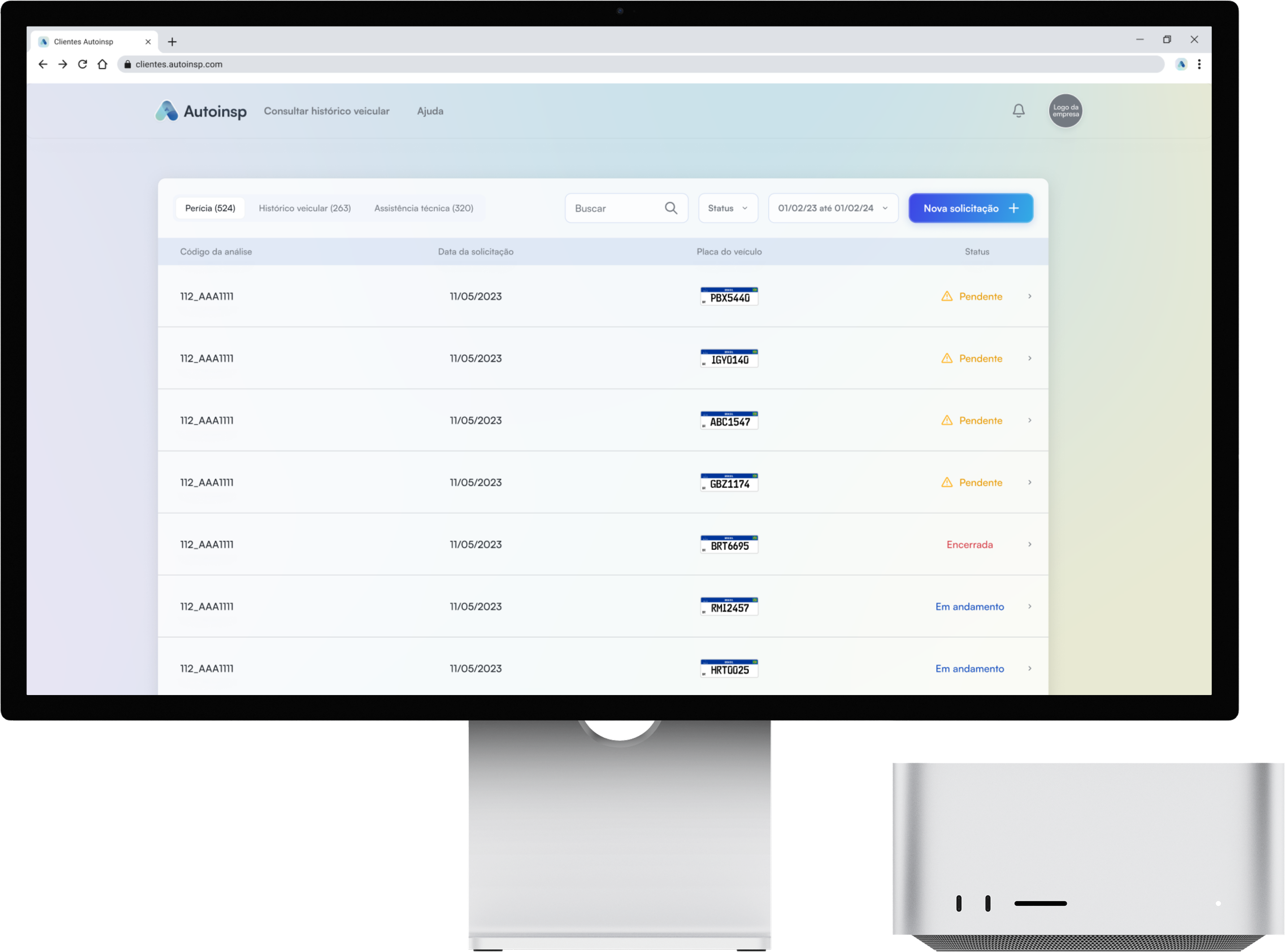The height and width of the screenshot is (952, 1285).
Task: Open the company logo profile menu
Action: tap(1065, 111)
